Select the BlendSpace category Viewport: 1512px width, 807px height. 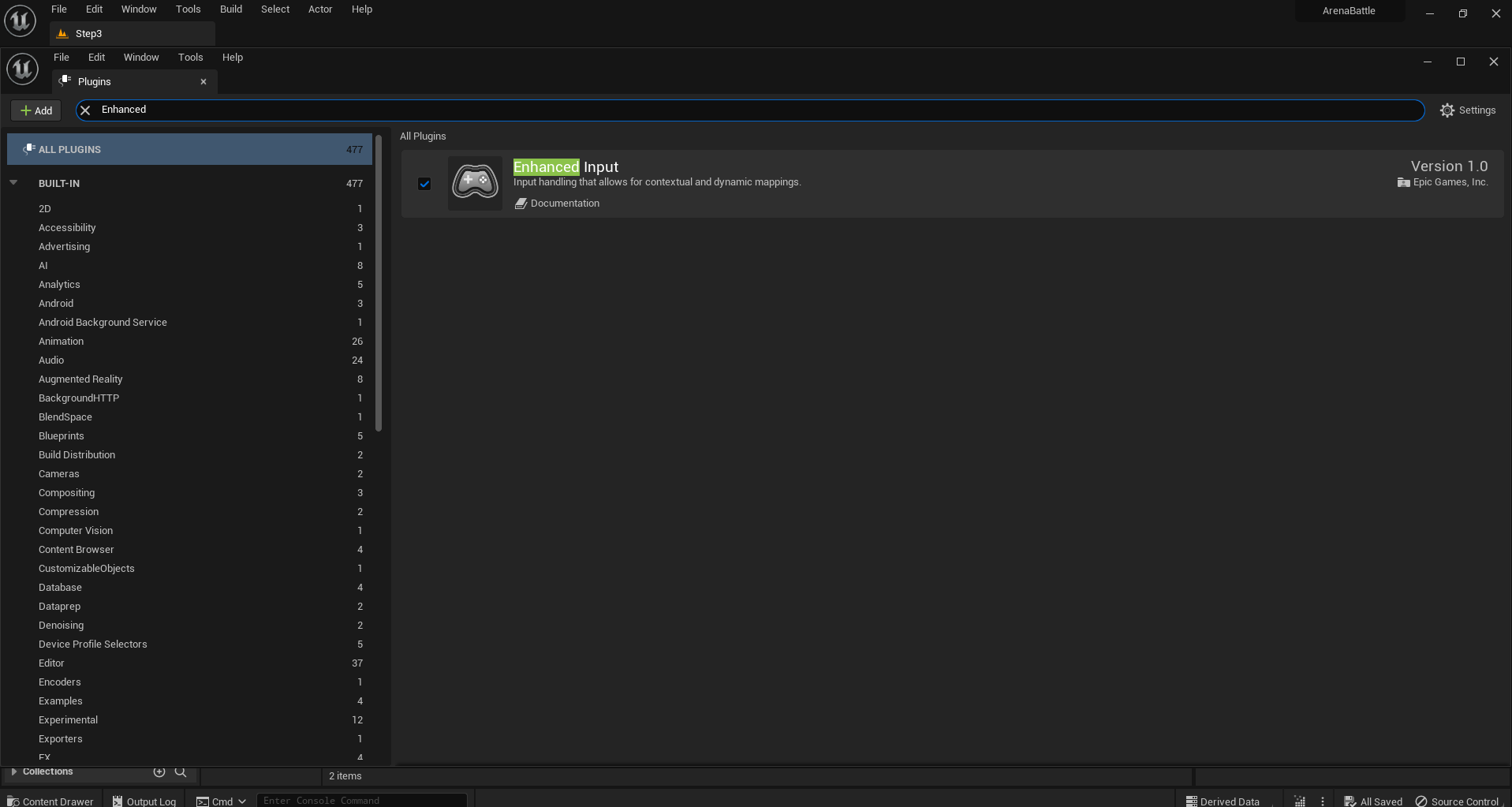(189, 417)
